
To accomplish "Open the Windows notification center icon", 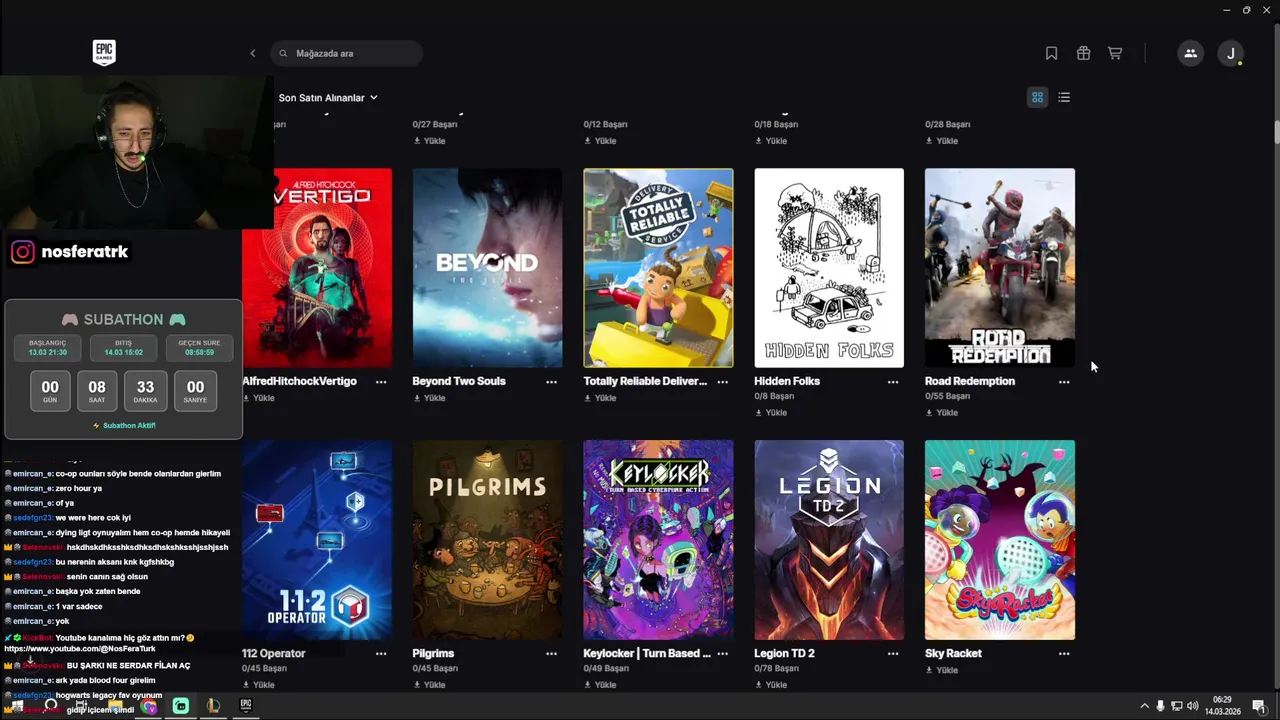I will (1259, 706).
